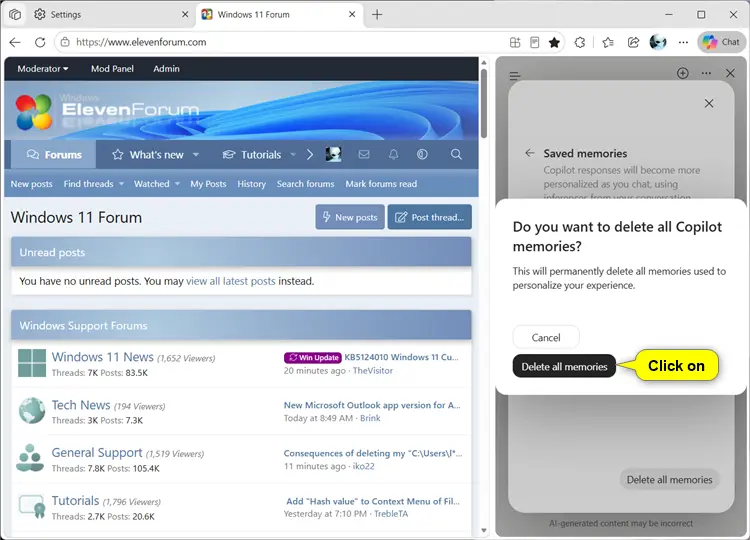The width and height of the screenshot is (750, 540).
Task: Open the Copilot Chat button
Action: tap(722, 42)
